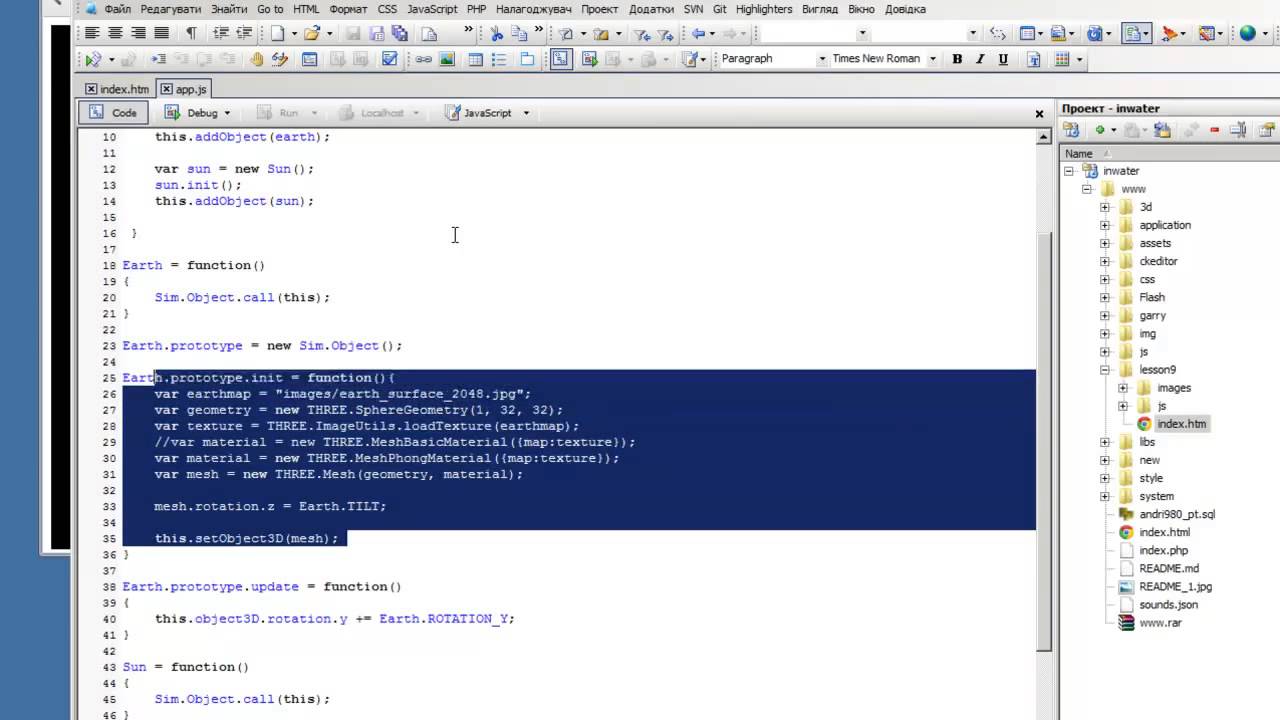Click on line 23 Earth.prototype text
1280x720 pixels.
click(x=182, y=346)
